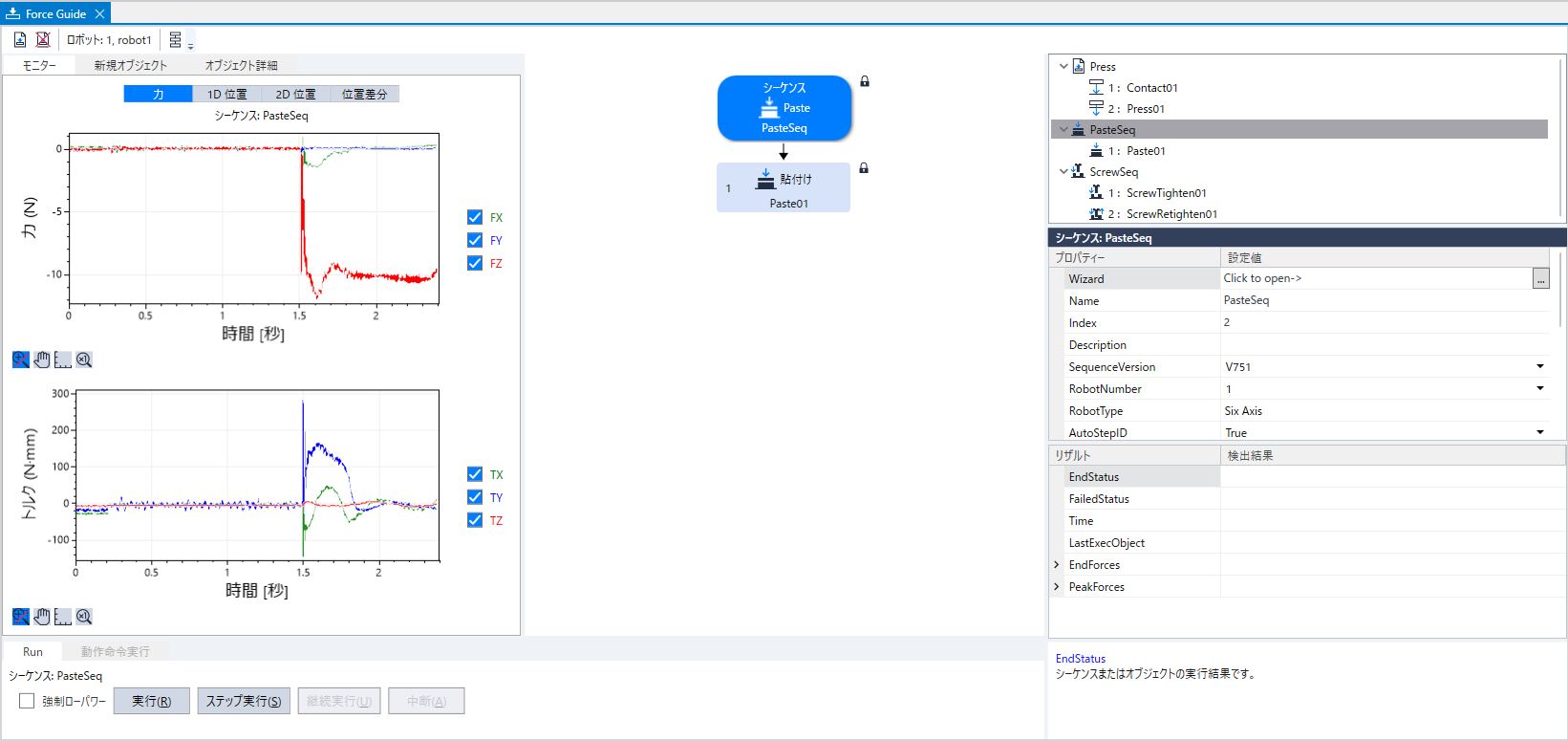Viewport: 1568px width, 741px height.
Task: Select the pan hand tool under force graph
Action: tap(42, 360)
